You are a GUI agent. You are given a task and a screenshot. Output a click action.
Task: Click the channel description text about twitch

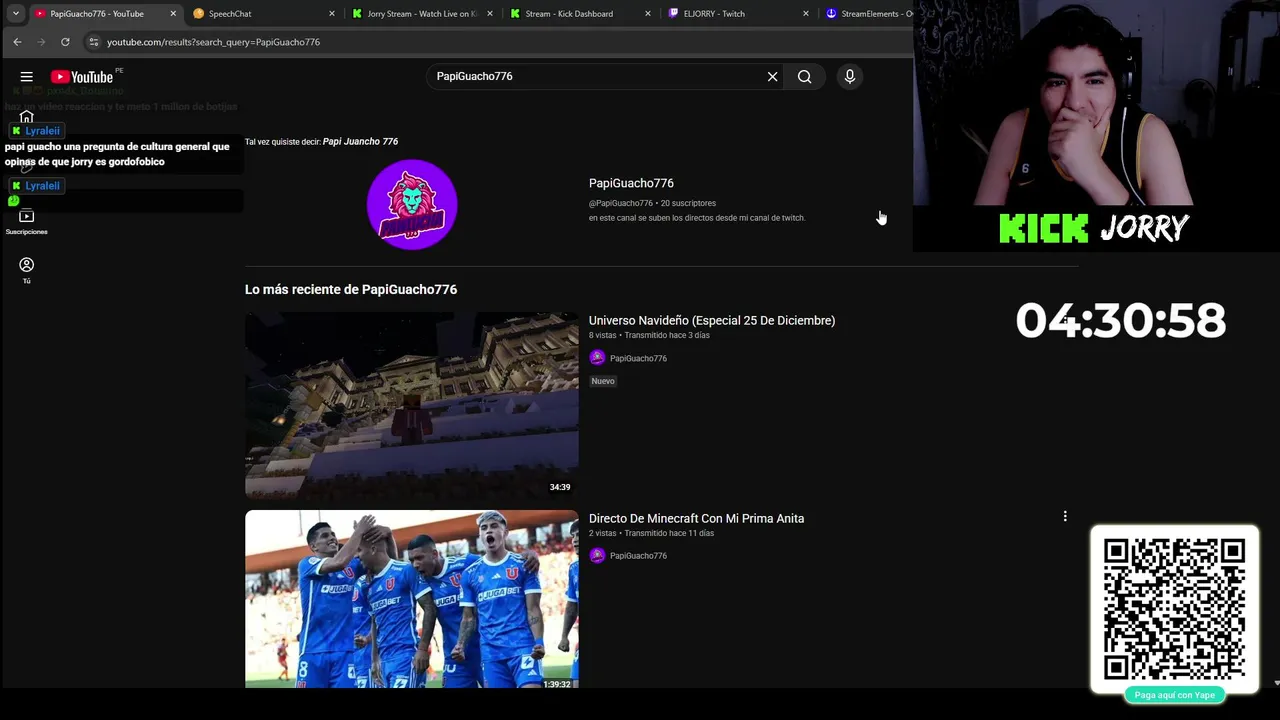click(x=696, y=218)
